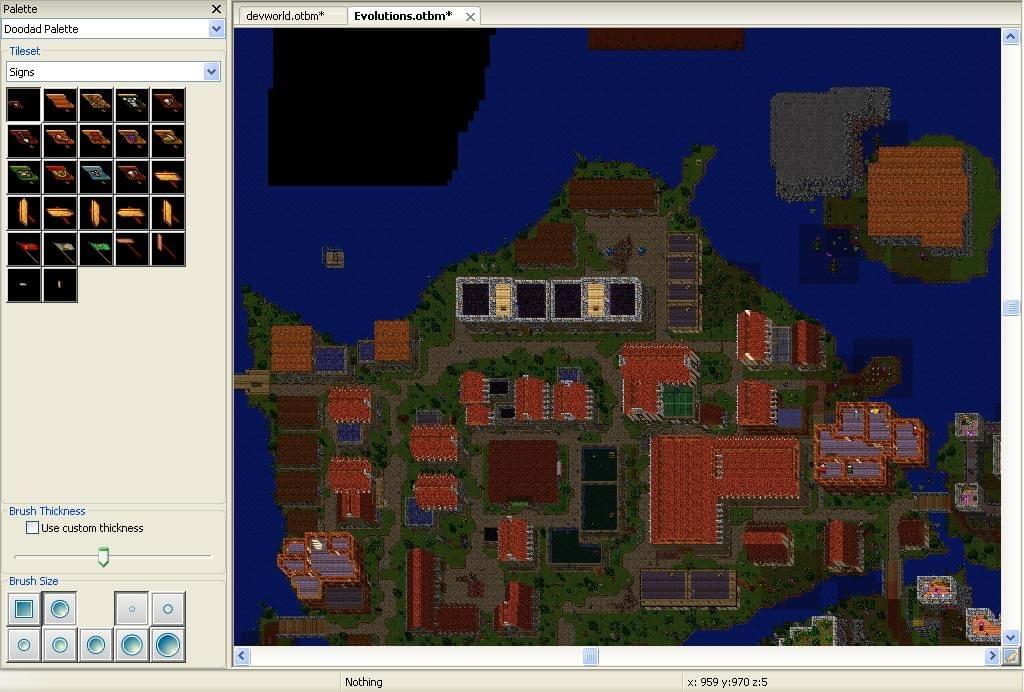1024x692 pixels.
Task: Click the map vertical scrollbar down arrow
Action: [1011, 637]
